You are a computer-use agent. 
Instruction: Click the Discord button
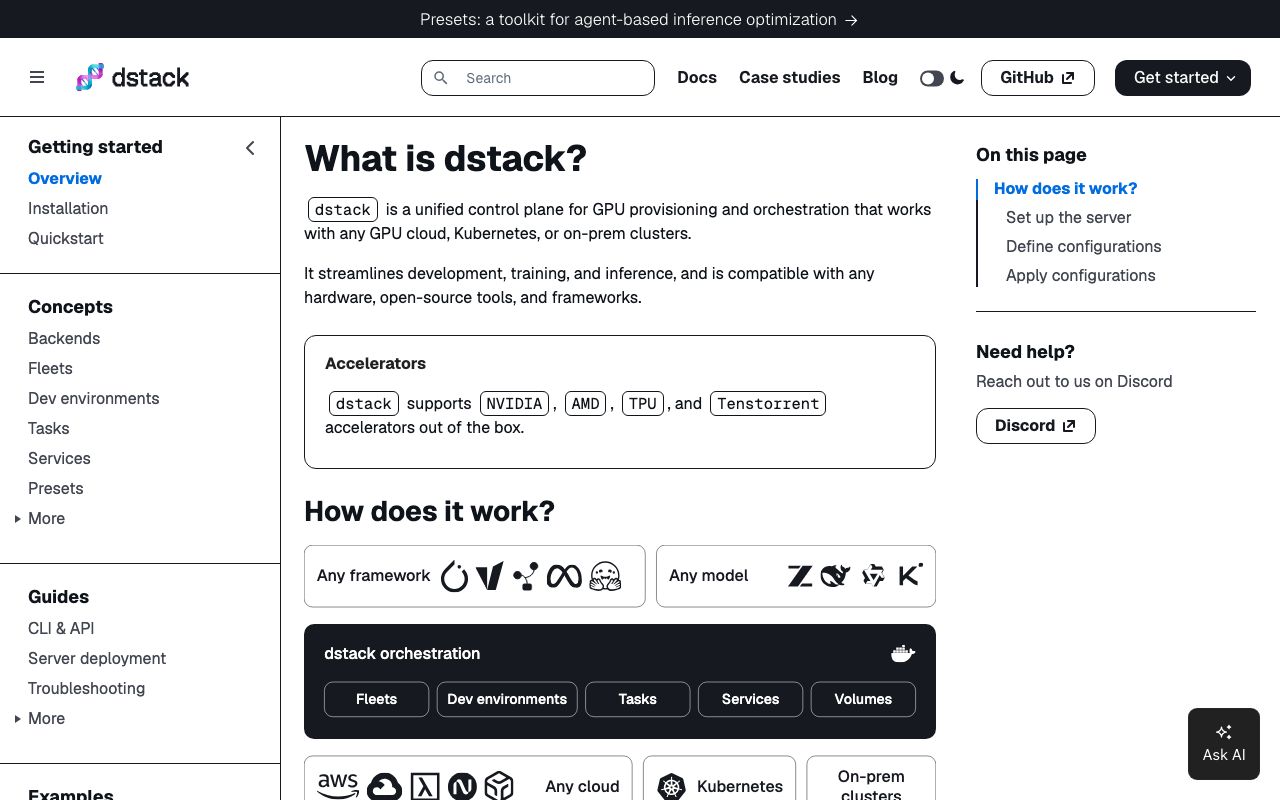pyautogui.click(x=1036, y=426)
